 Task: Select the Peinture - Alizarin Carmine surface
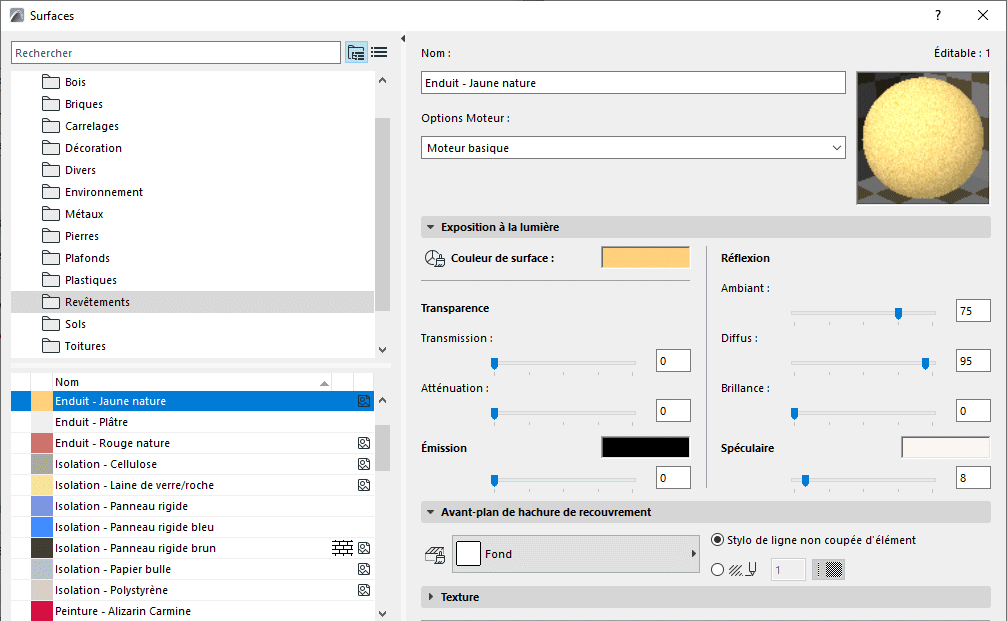150,611
